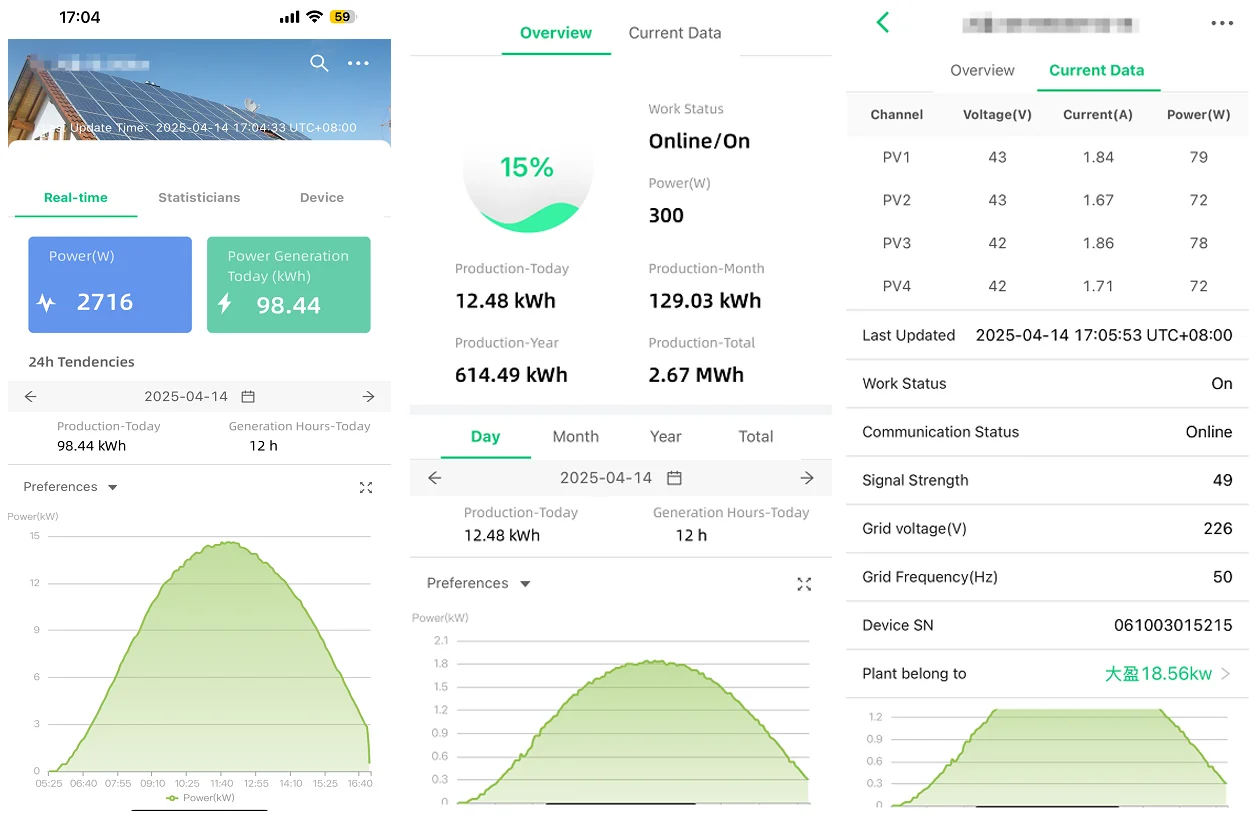Viewport: 1250px width, 819px height.
Task: Open the three-dot menu on plant header
Action: point(358,63)
